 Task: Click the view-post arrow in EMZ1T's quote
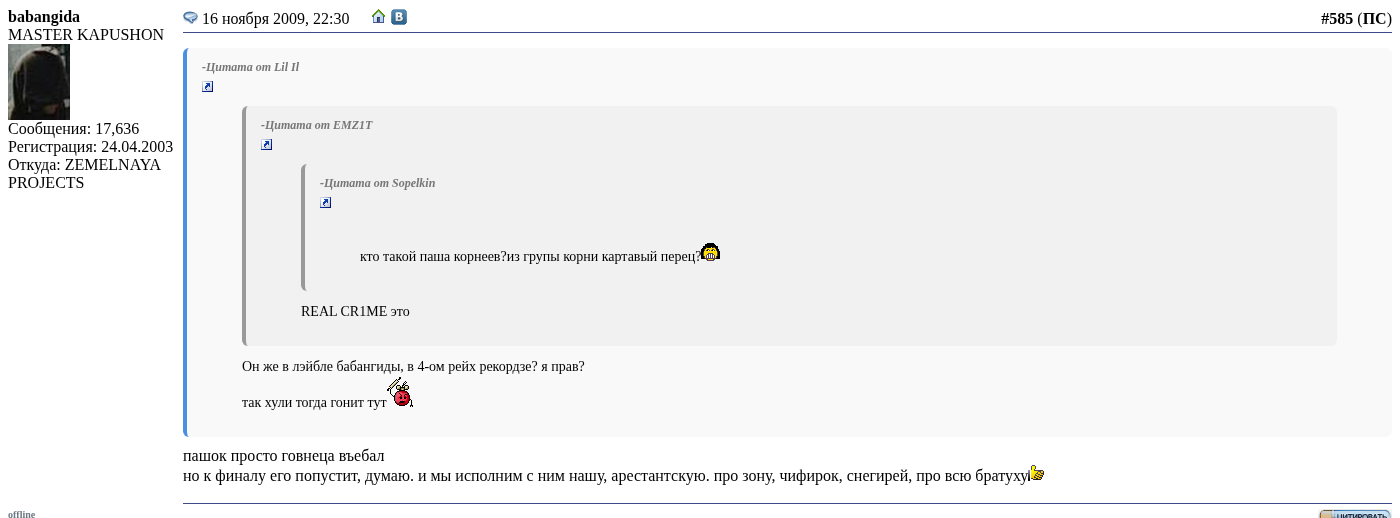(x=267, y=145)
